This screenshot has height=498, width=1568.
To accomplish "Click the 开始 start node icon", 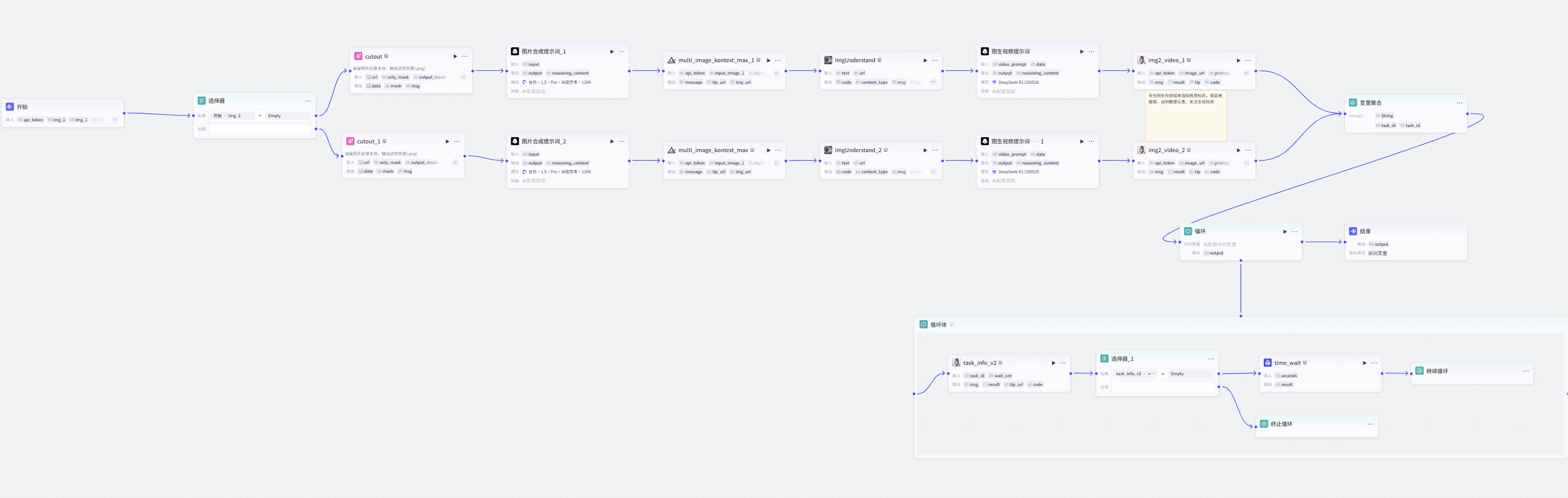I will point(10,106).
